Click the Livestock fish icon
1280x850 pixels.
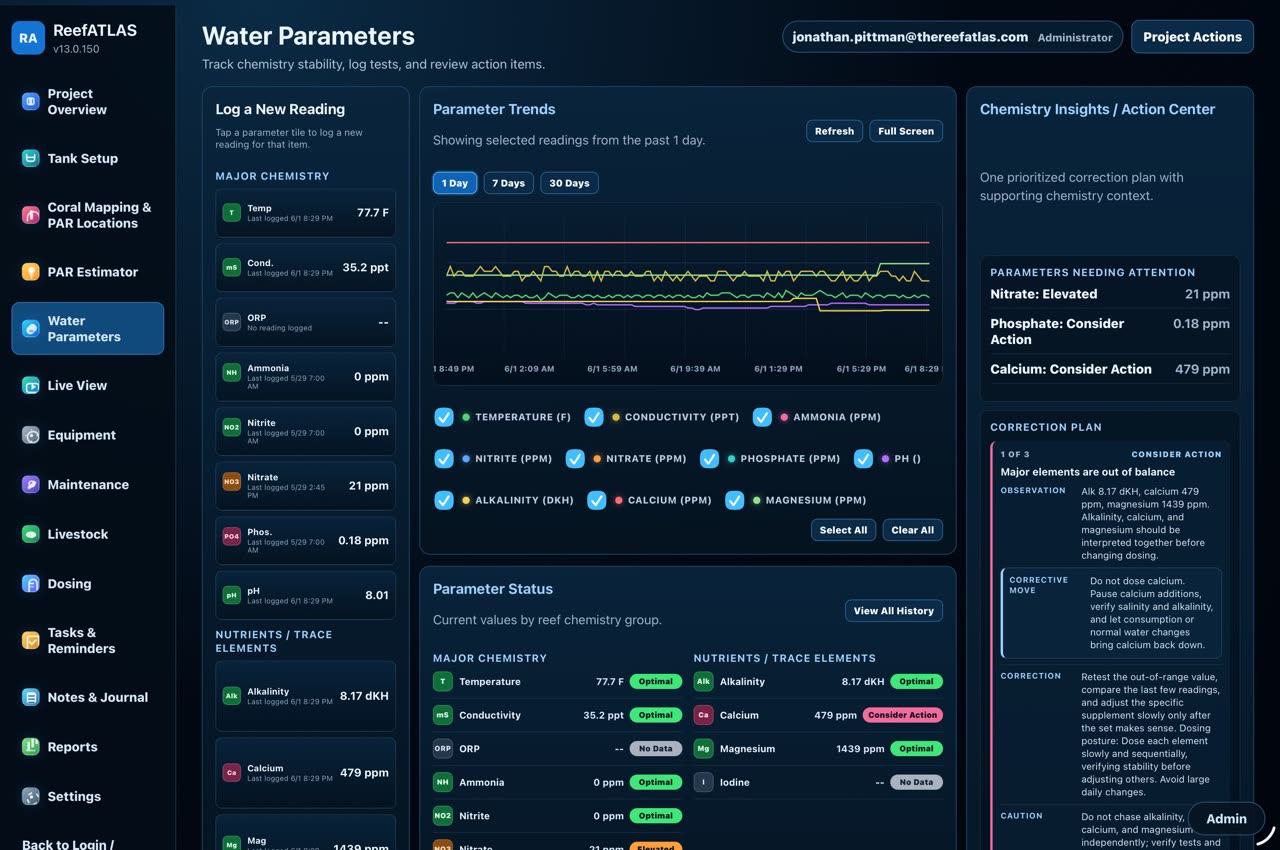tap(30, 534)
